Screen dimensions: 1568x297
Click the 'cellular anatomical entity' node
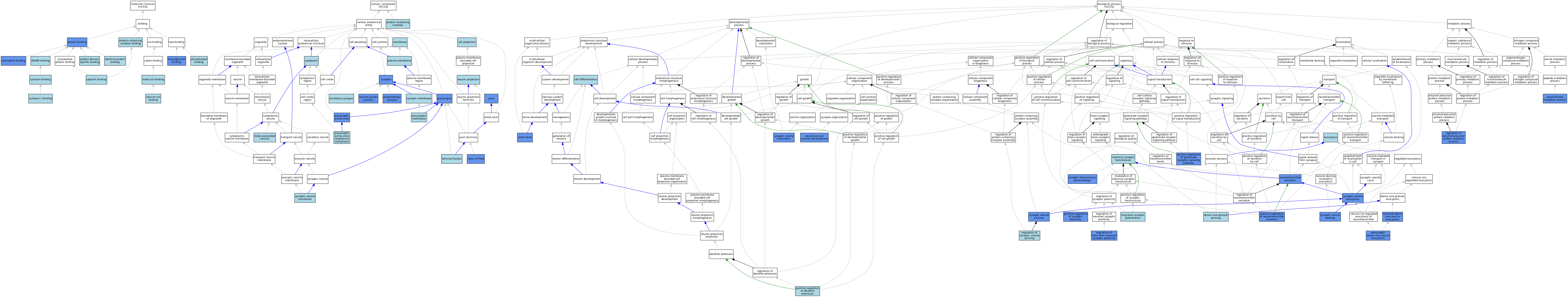pos(369,24)
